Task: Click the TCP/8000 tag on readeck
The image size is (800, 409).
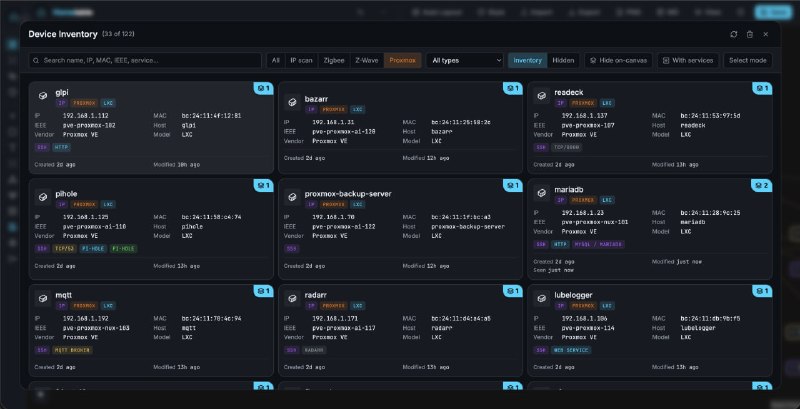Action: click(x=566, y=147)
